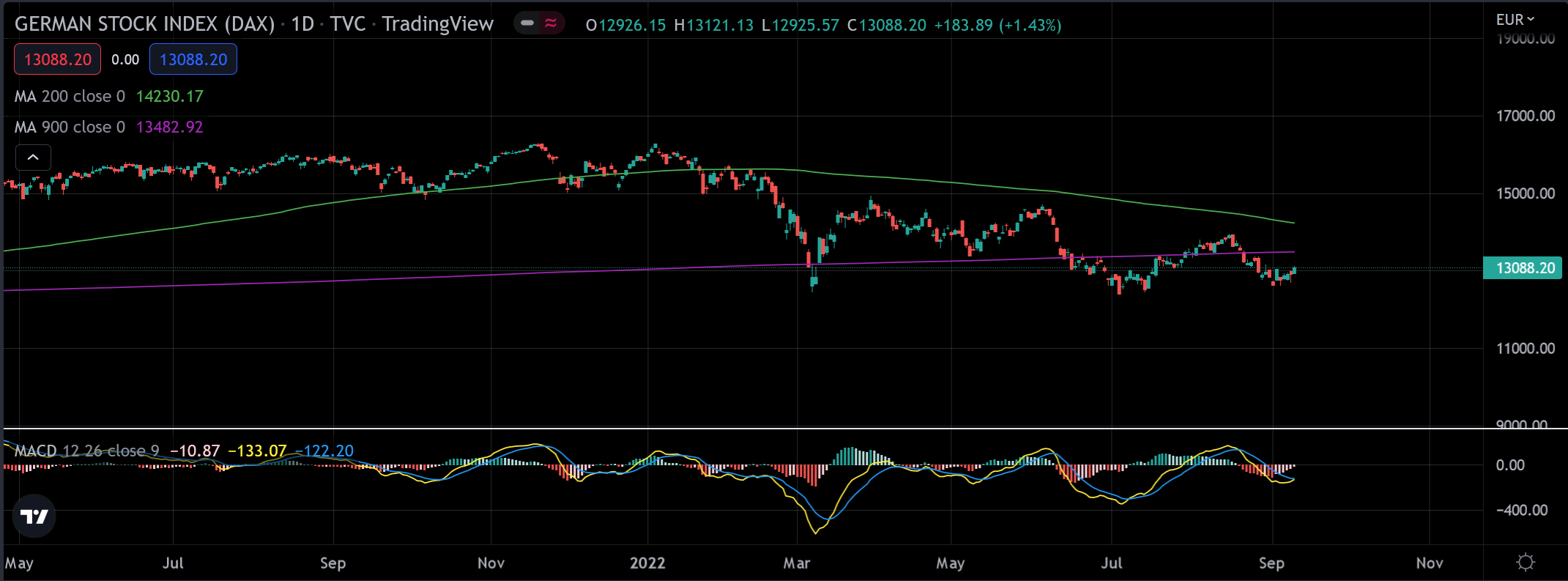Click the yellow MACD value −133.07
Viewport: 1568px width, 581px height.
[x=257, y=451]
